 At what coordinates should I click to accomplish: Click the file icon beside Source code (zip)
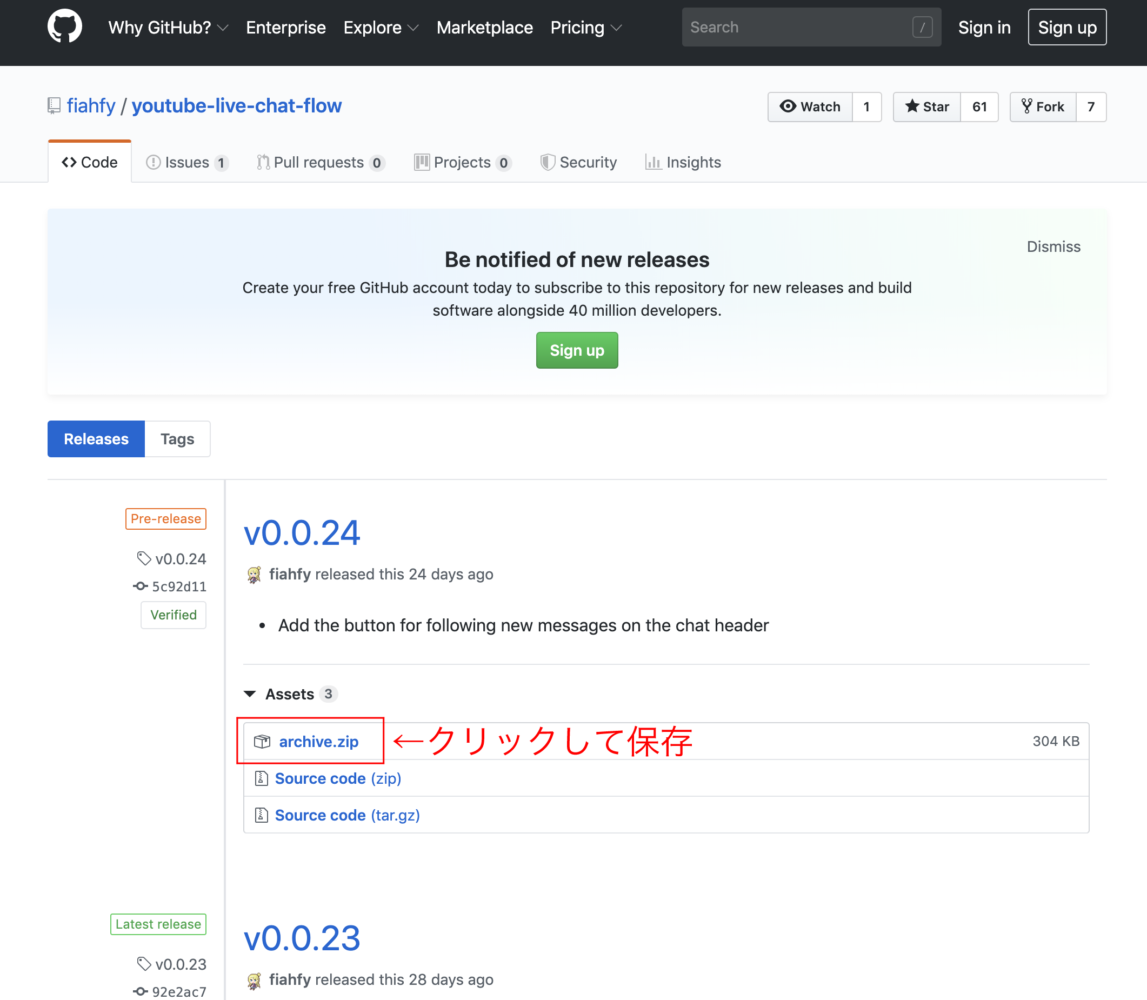pyautogui.click(x=261, y=778)
